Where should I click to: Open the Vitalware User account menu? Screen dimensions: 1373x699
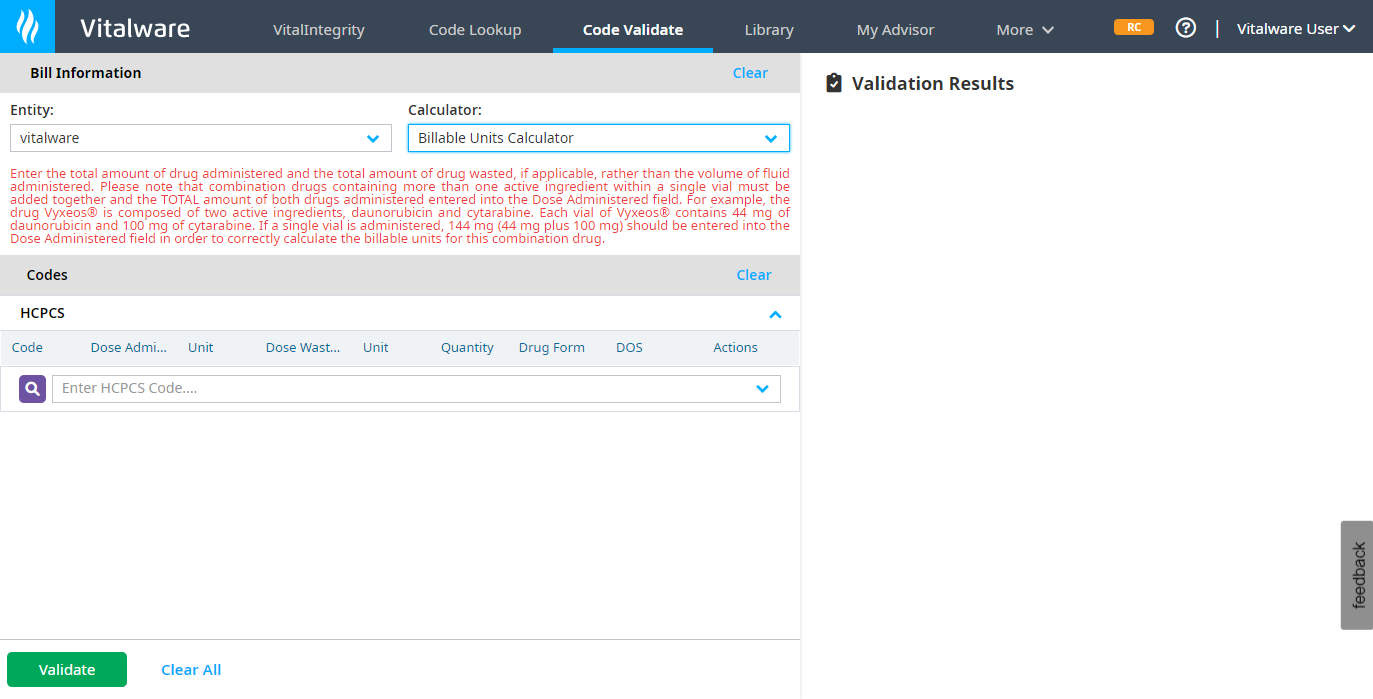1296,29
